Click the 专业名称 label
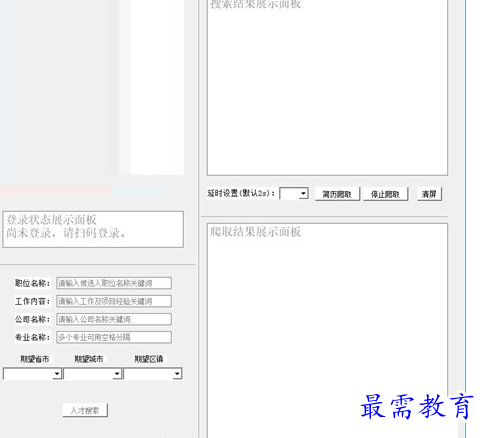482x438 pixels. pos(32,337)
